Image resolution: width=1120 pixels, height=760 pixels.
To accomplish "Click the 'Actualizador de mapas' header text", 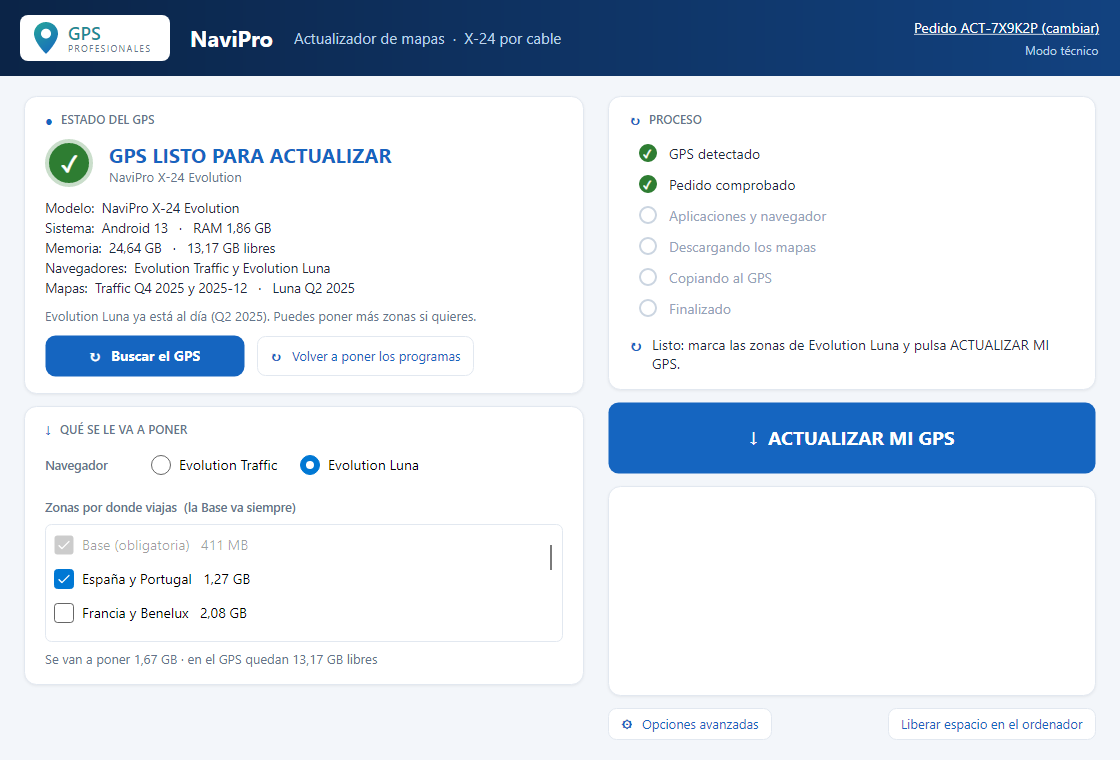I will pos(369,39).
